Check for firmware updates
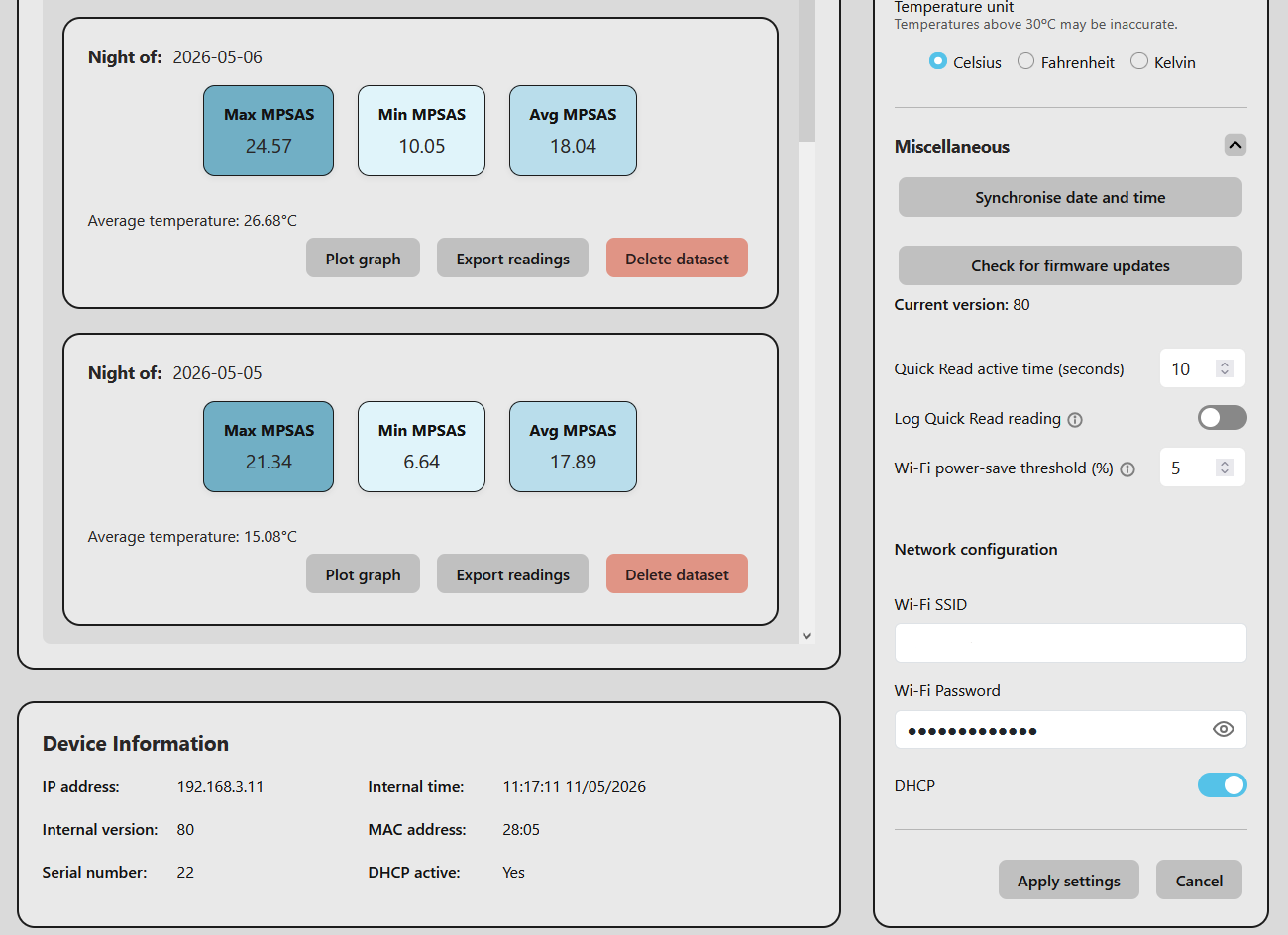Viewport: 1288px width, 935px height. (1070, 265)
